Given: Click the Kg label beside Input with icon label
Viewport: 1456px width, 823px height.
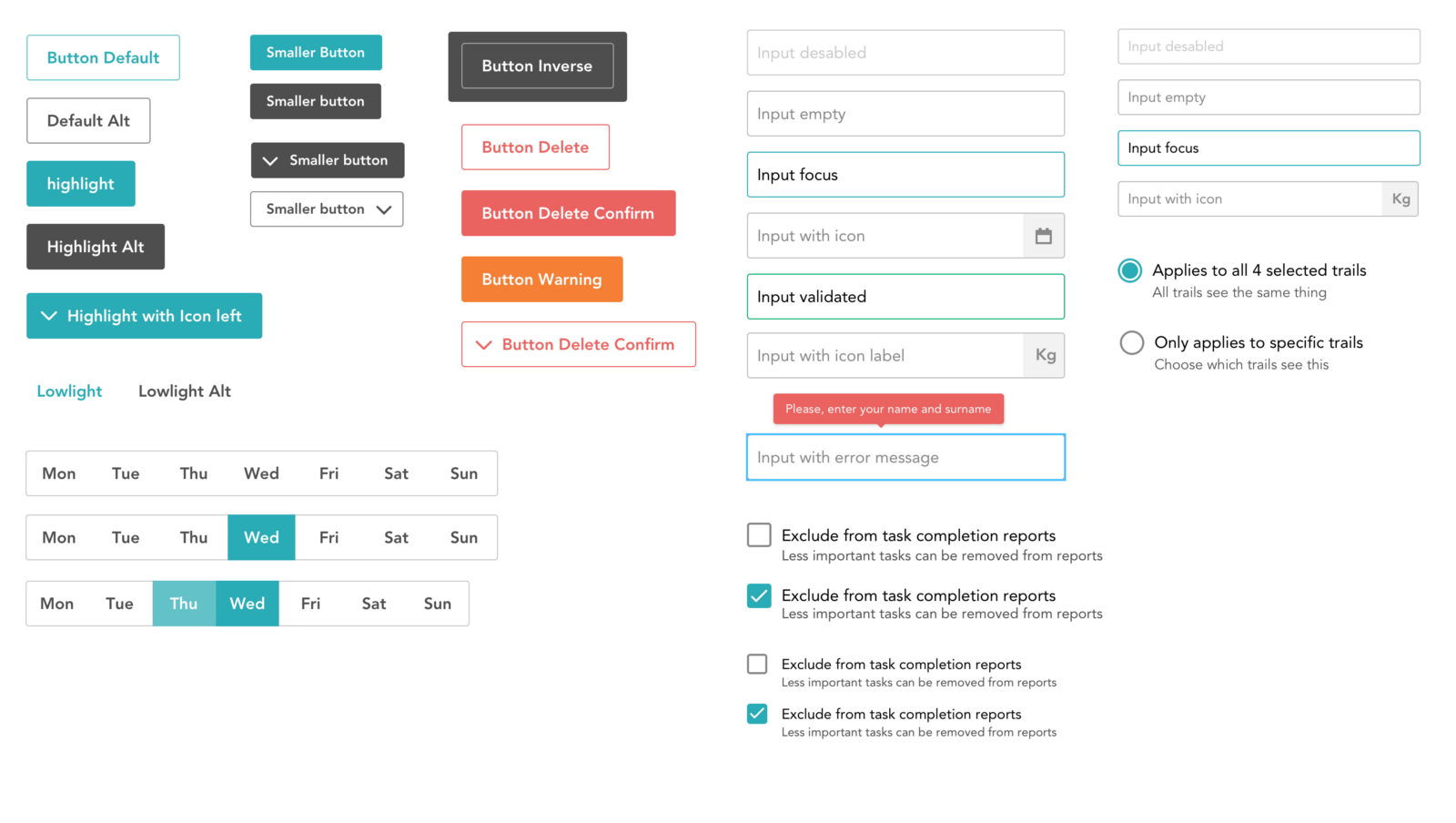Looking at the screenshot, I should coord(1045,355).
